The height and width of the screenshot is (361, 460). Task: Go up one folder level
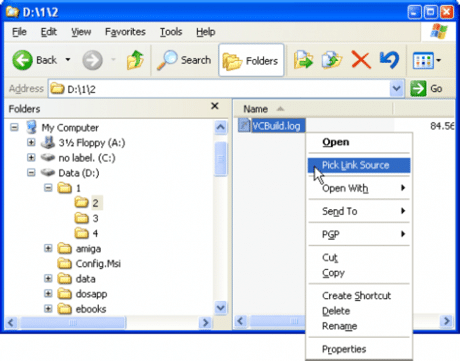pos(135,60)
